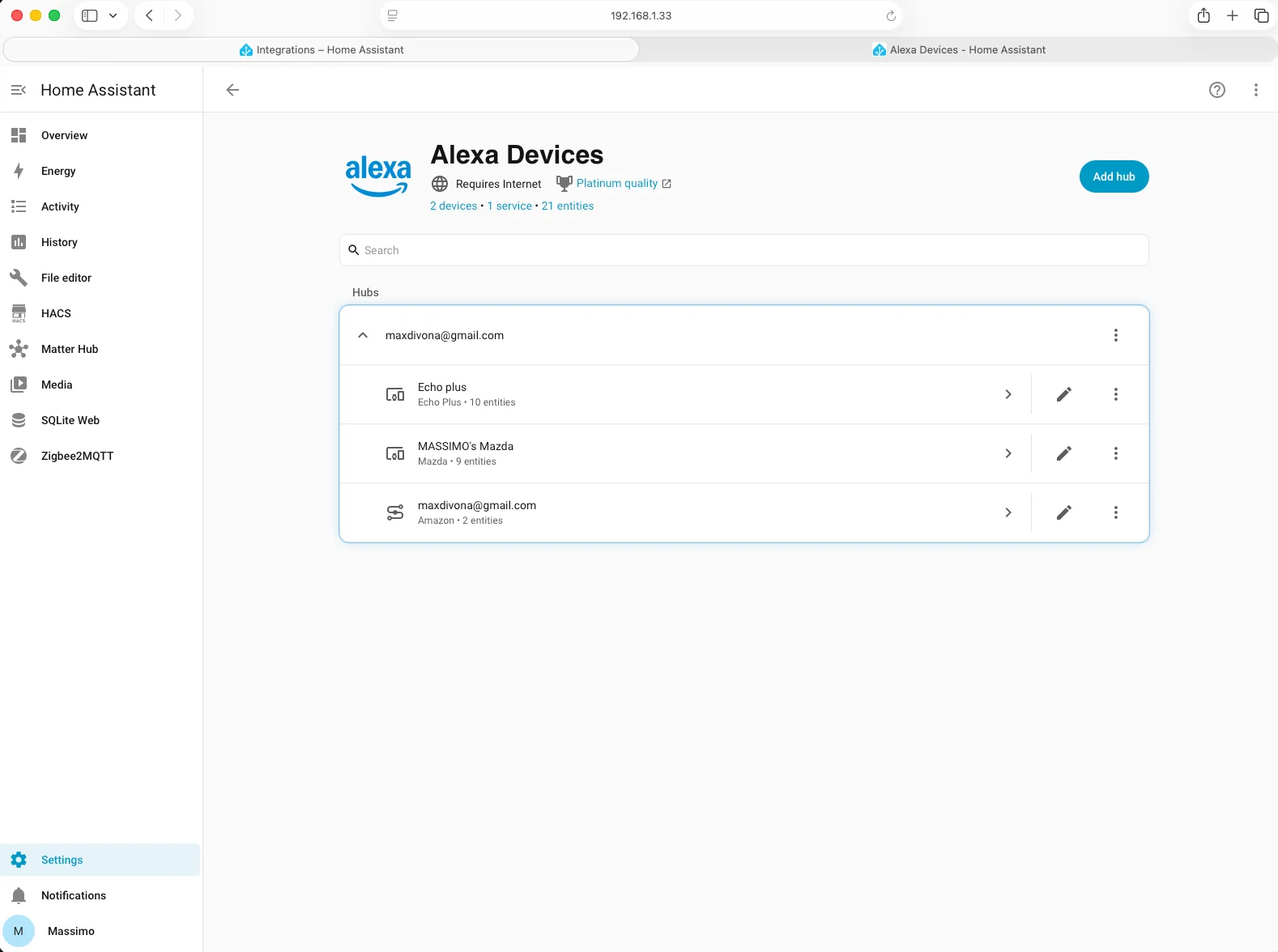Go back in Safari history
Screen dimensions: 1278x952
149,15
